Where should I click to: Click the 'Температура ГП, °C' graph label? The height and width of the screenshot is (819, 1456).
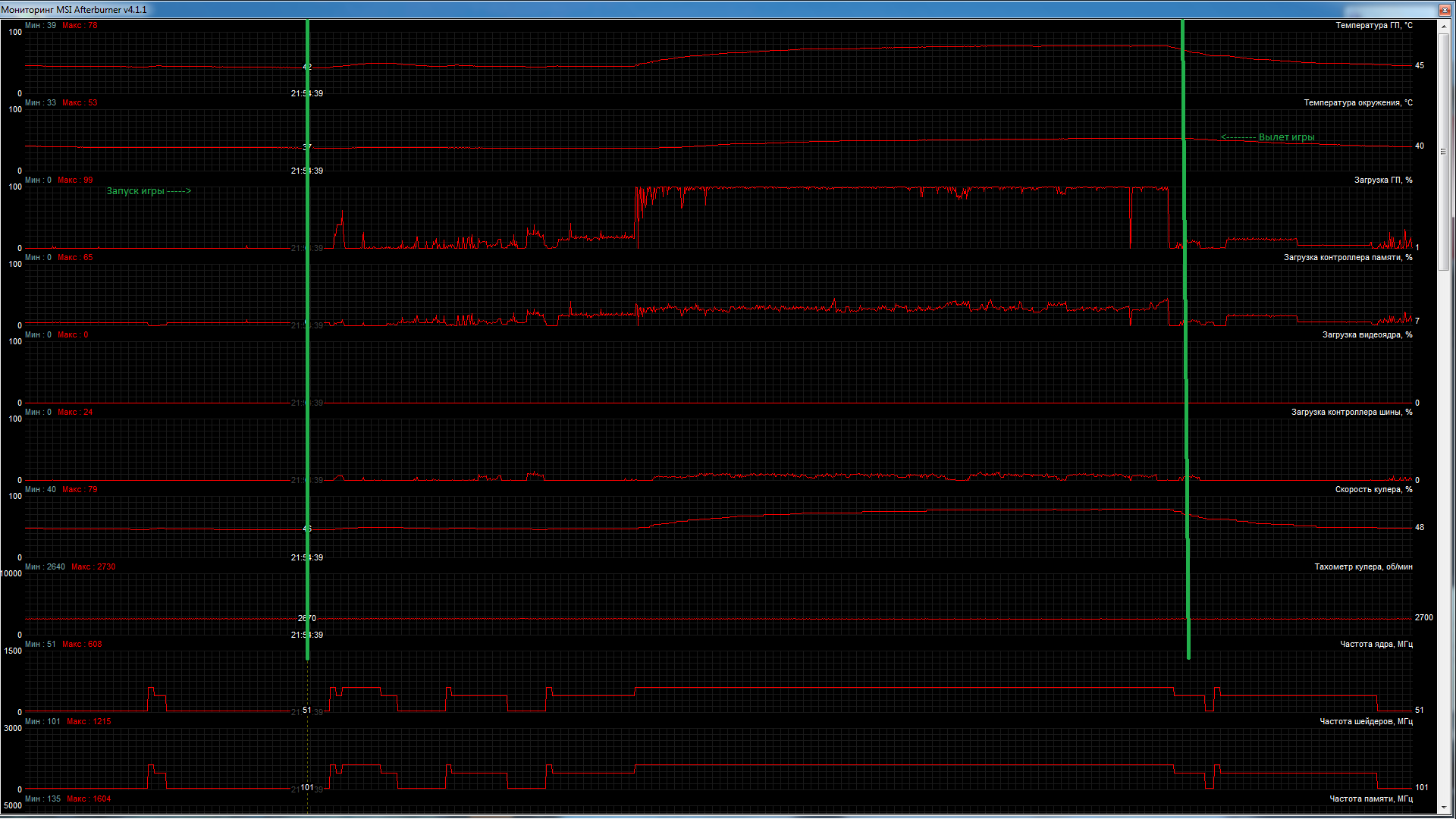(x=1374, y=26)
